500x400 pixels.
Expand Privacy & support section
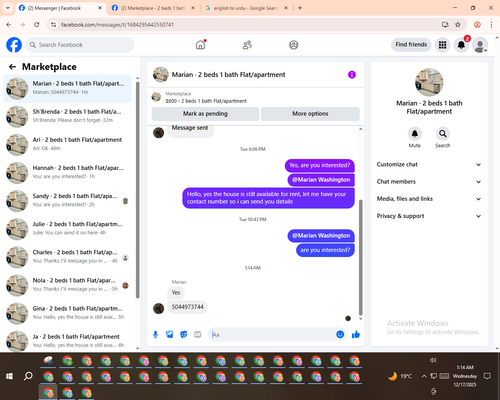[429, 216]
